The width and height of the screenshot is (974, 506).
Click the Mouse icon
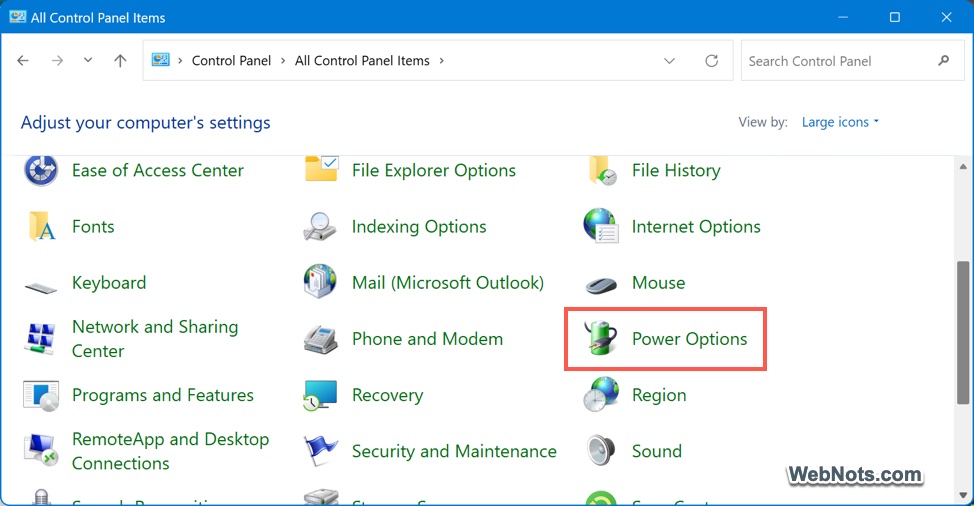601,285
